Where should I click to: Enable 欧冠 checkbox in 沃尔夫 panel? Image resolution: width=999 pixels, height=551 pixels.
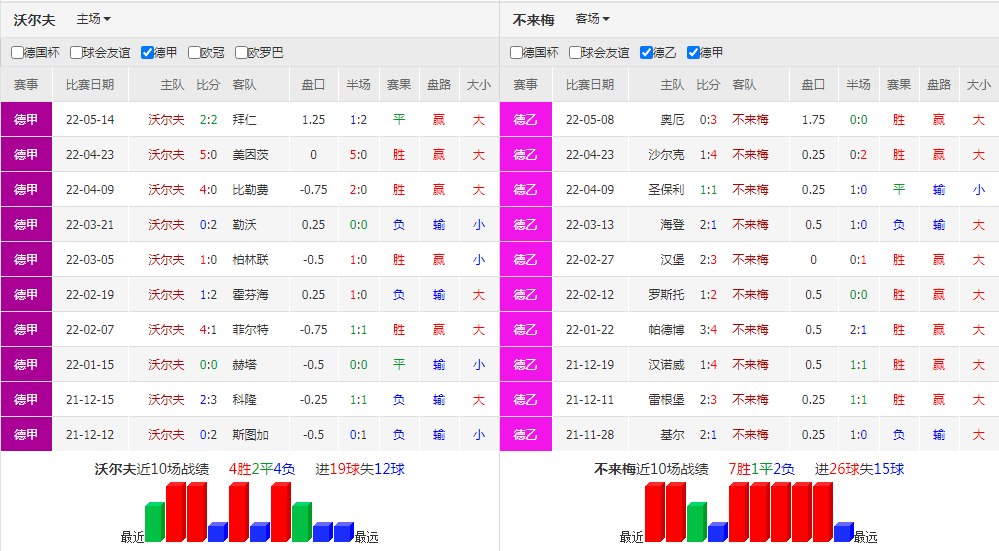pyautogui.click(x=194, y=52)
